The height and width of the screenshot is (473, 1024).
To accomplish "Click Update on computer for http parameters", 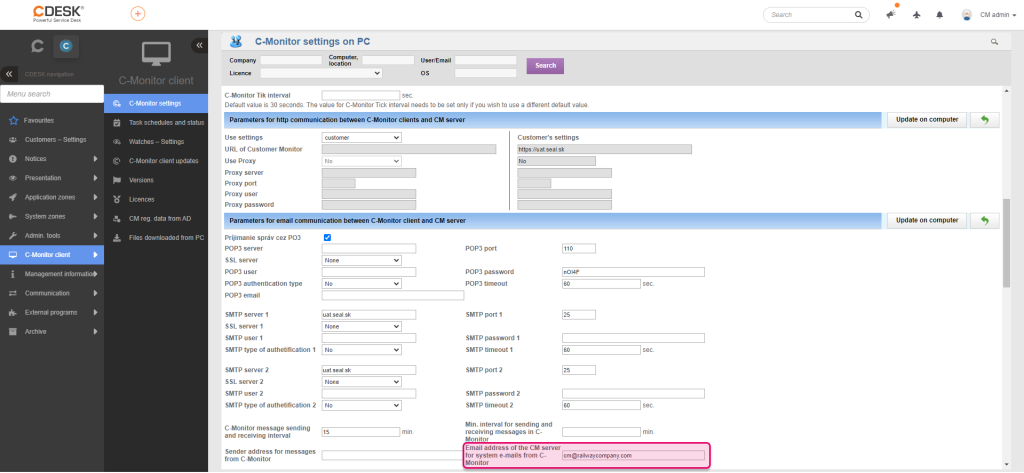I will (x=927, y=120).
